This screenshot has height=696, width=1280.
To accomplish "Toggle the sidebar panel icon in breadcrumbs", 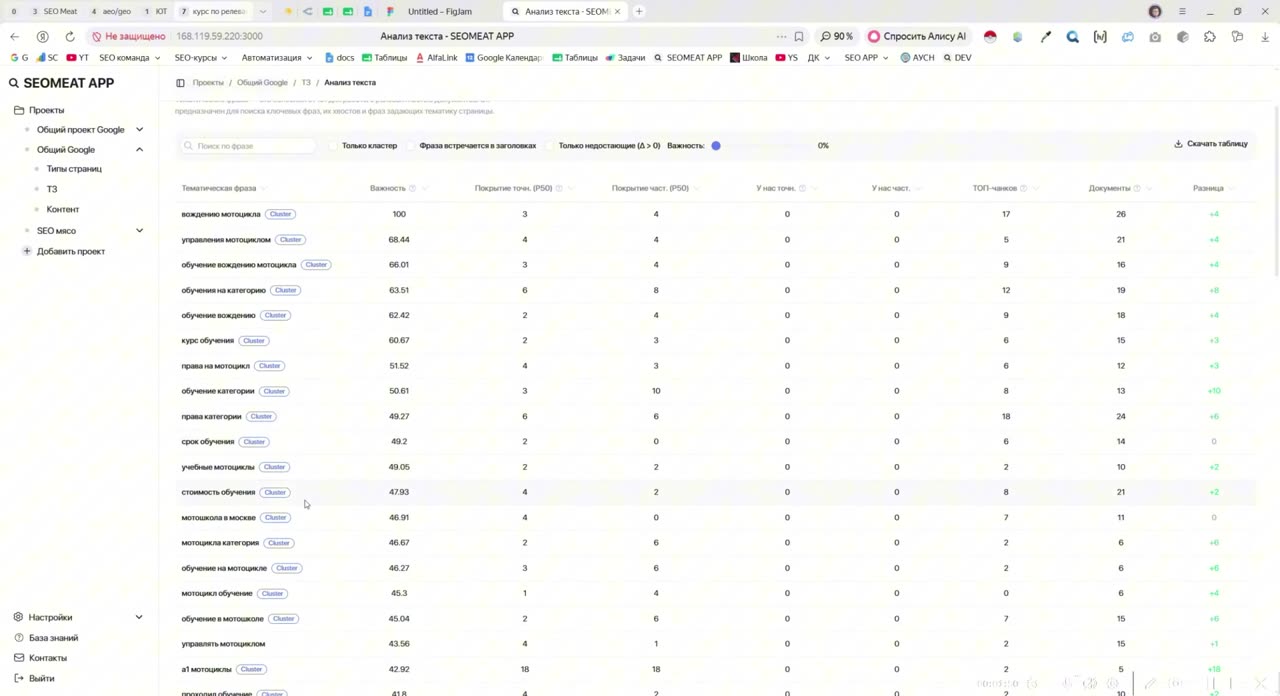I will 180,83.
